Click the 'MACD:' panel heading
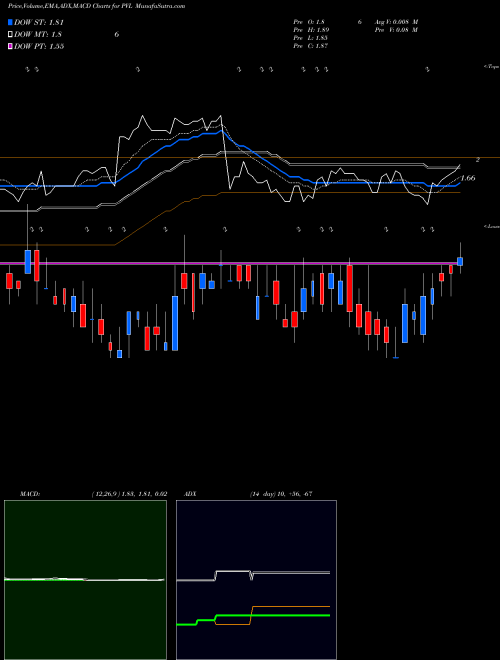The image size is (500, 660). pos(29,494)
